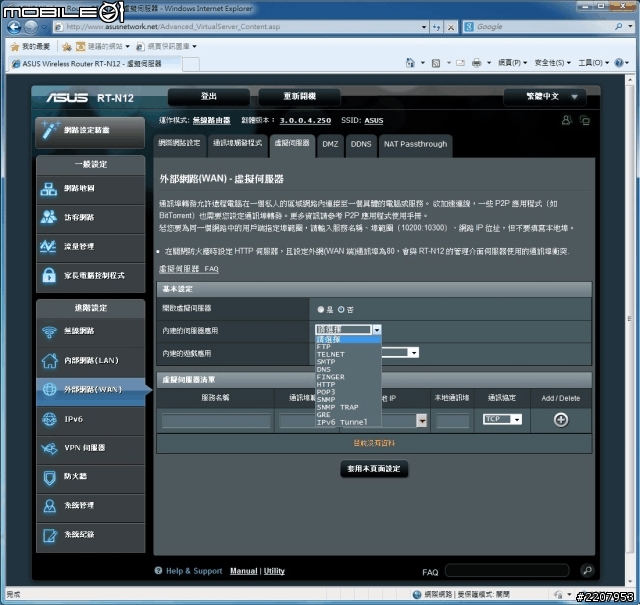Select the Yes radio for virtual server
Screen dimensions: 640x605
320,310
